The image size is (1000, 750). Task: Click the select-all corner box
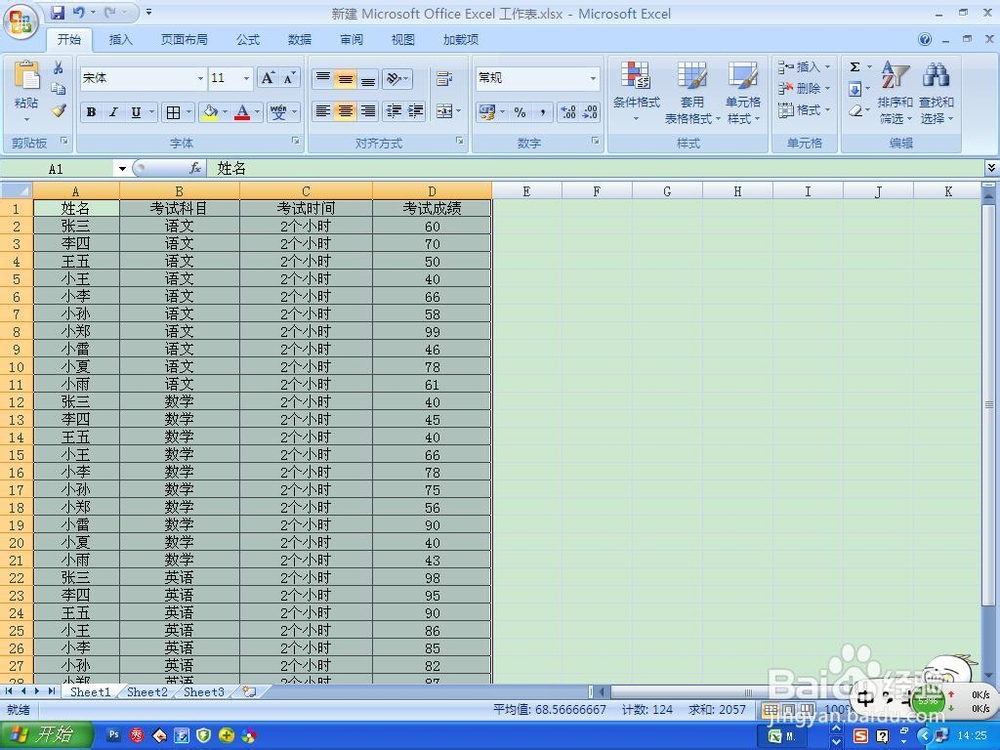point(17,191)
